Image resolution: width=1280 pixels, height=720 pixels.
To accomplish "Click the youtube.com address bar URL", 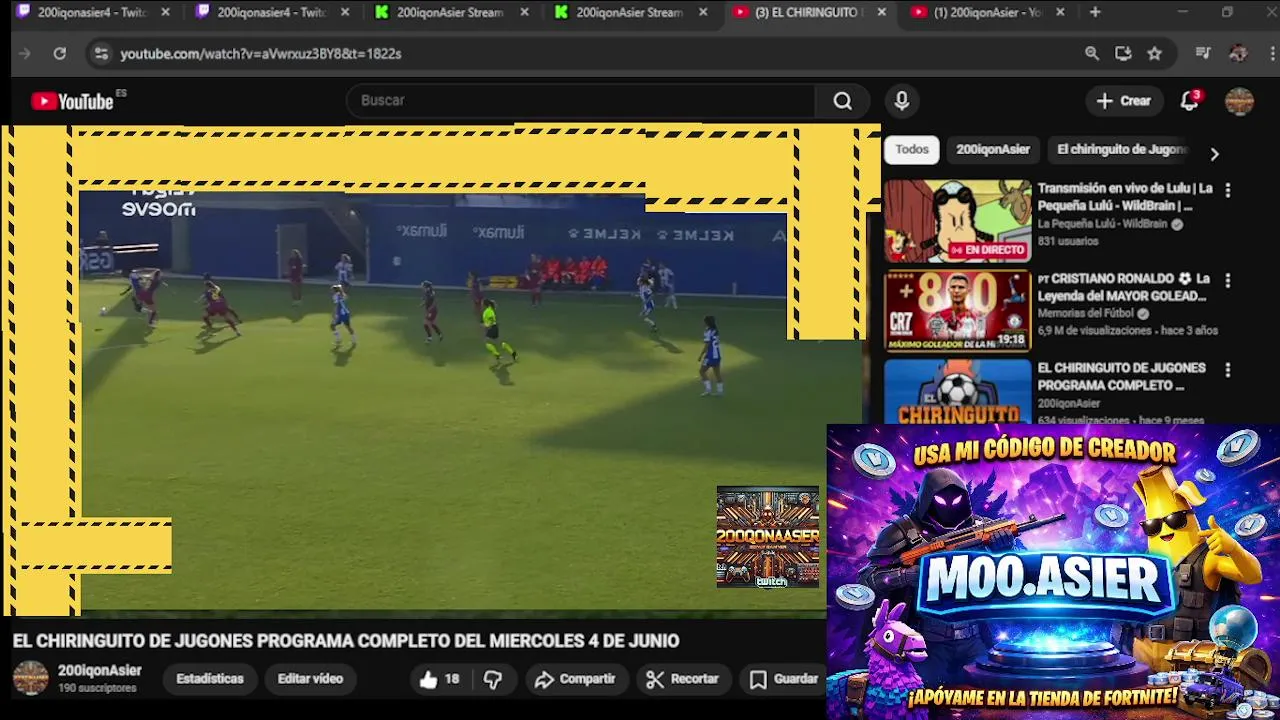I will pyautogui.click(x=261, y=54).
